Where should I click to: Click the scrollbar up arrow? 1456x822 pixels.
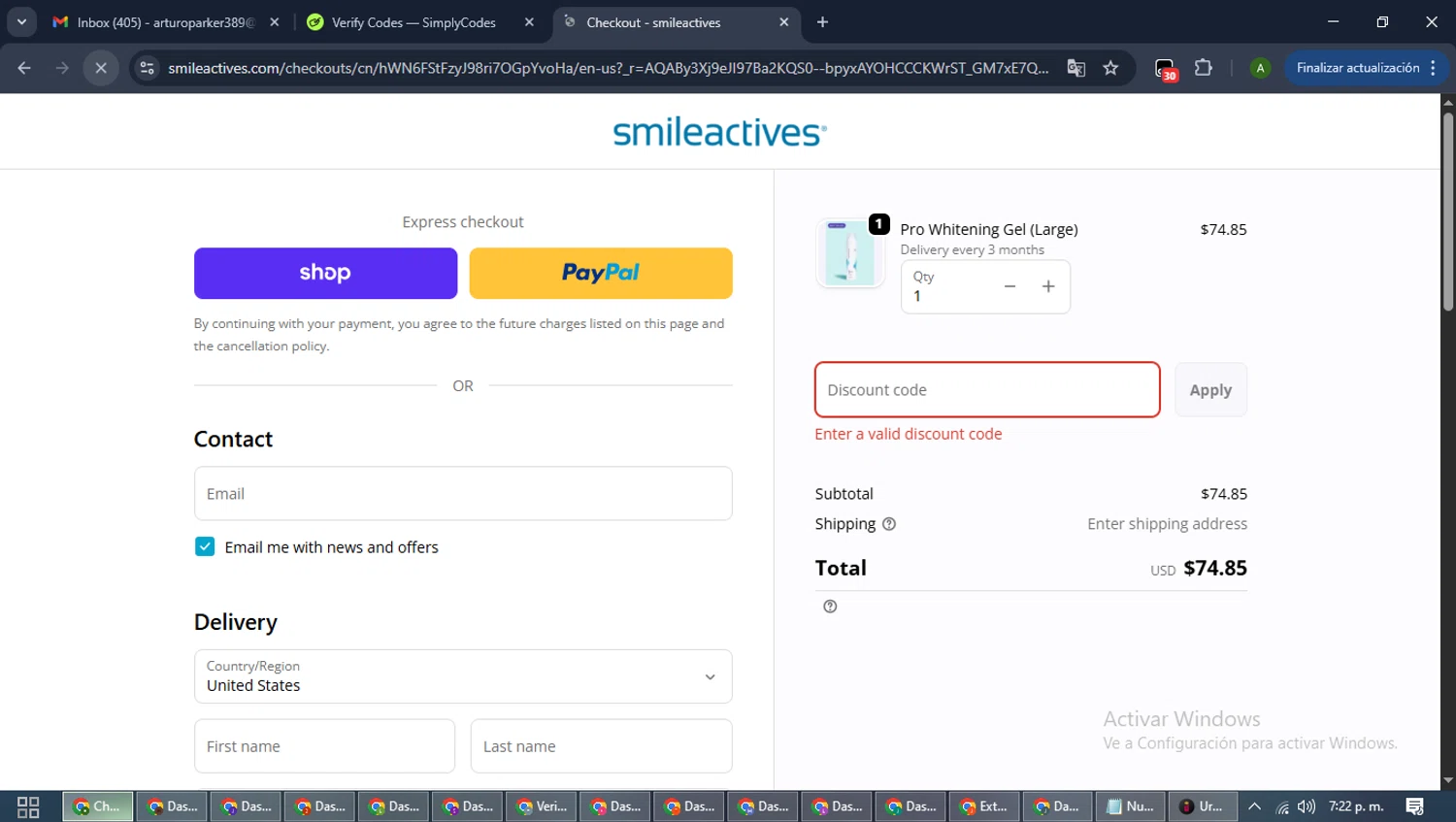[x=1448, y=101]
